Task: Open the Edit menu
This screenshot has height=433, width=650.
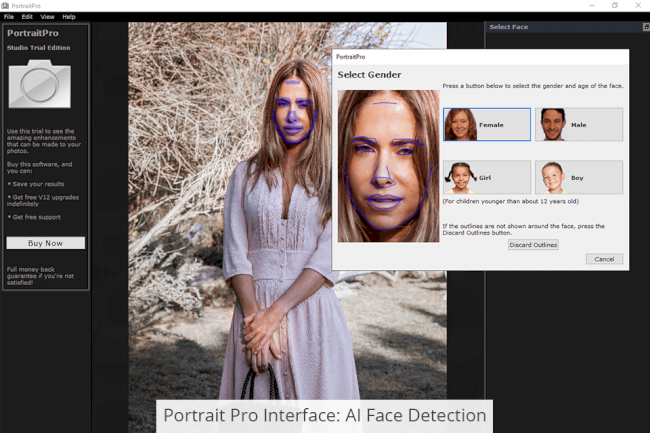Action: click(27, 17)
